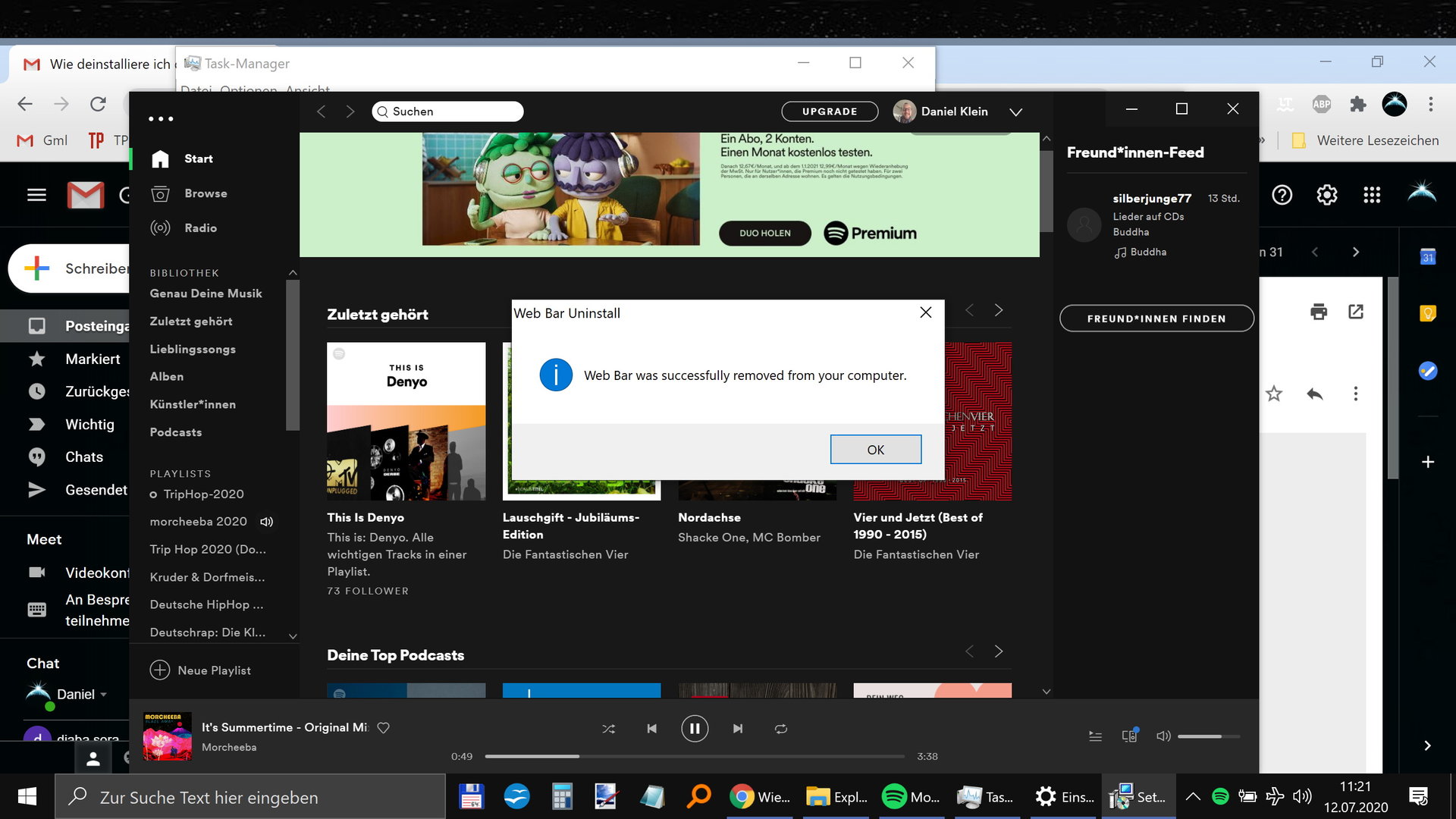The image size is (1456, 819).
Task: Print the email in Gmail
Action: [1319, 312]
